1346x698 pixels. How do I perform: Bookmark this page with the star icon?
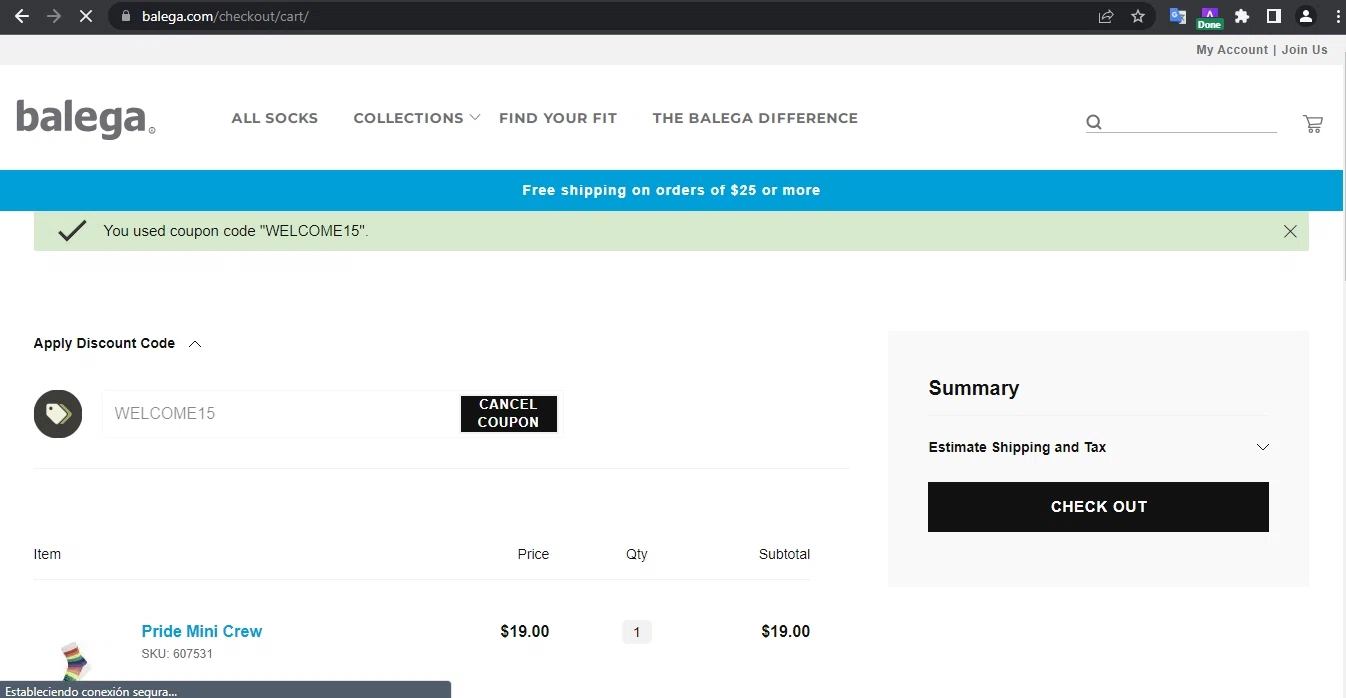[1138, 16]
